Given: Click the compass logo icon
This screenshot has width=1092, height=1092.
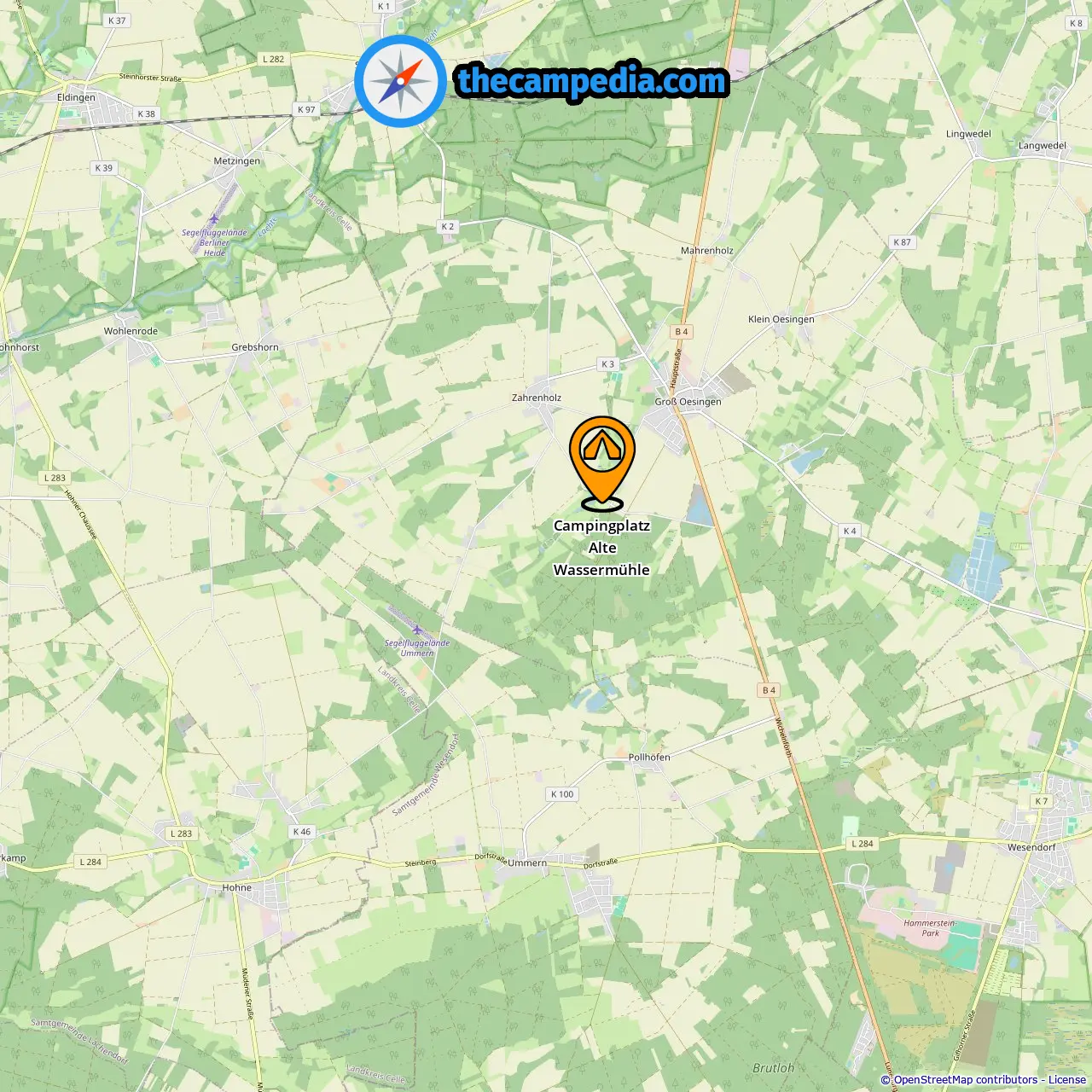Looking at the screenshot, I should tap(400, 81).
